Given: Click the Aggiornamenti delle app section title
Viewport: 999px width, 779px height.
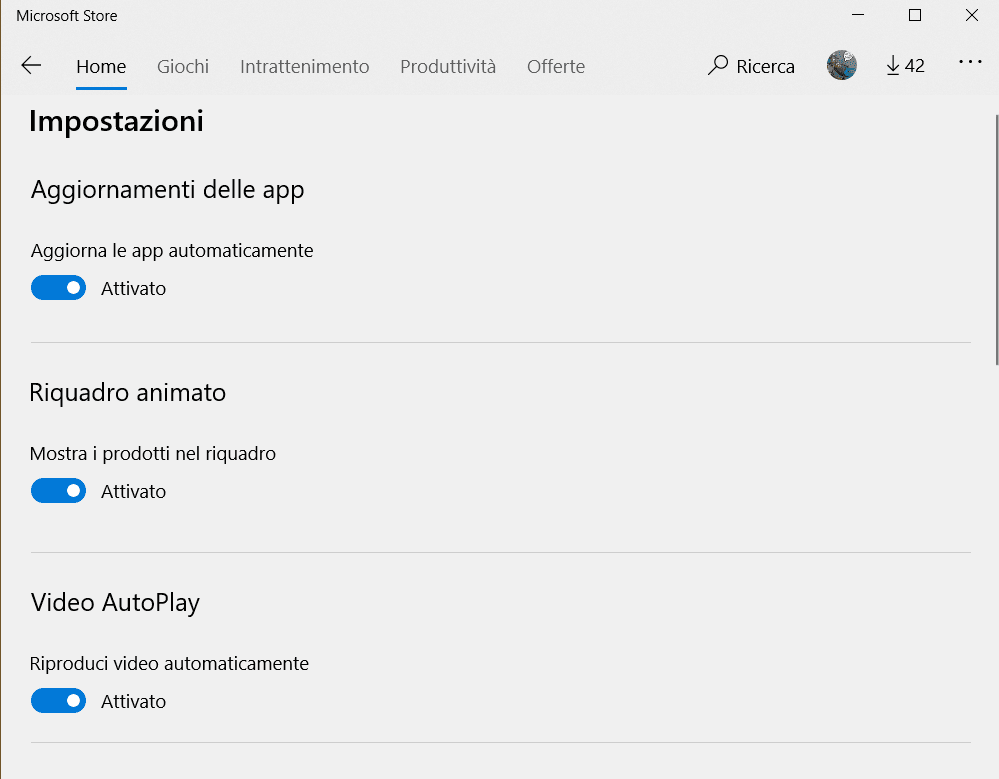Looking at the screenshot, I should click(x=167, y=189).
